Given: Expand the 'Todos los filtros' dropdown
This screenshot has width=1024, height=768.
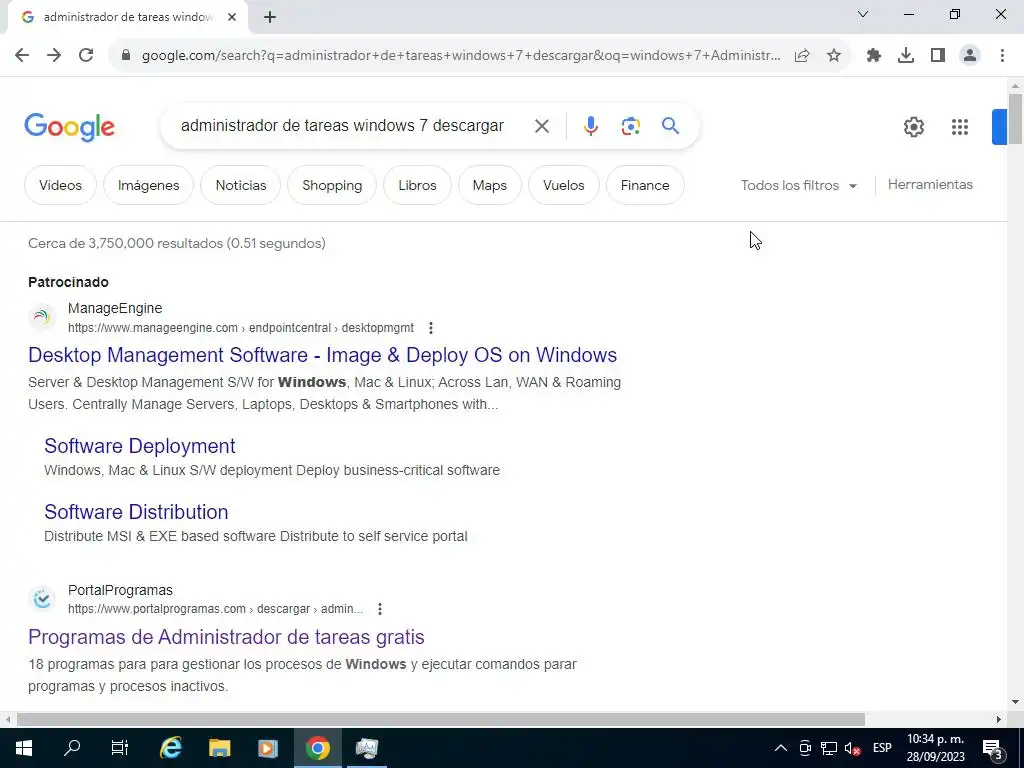Looking at the screenshot, I should click(x=798, y=185).
